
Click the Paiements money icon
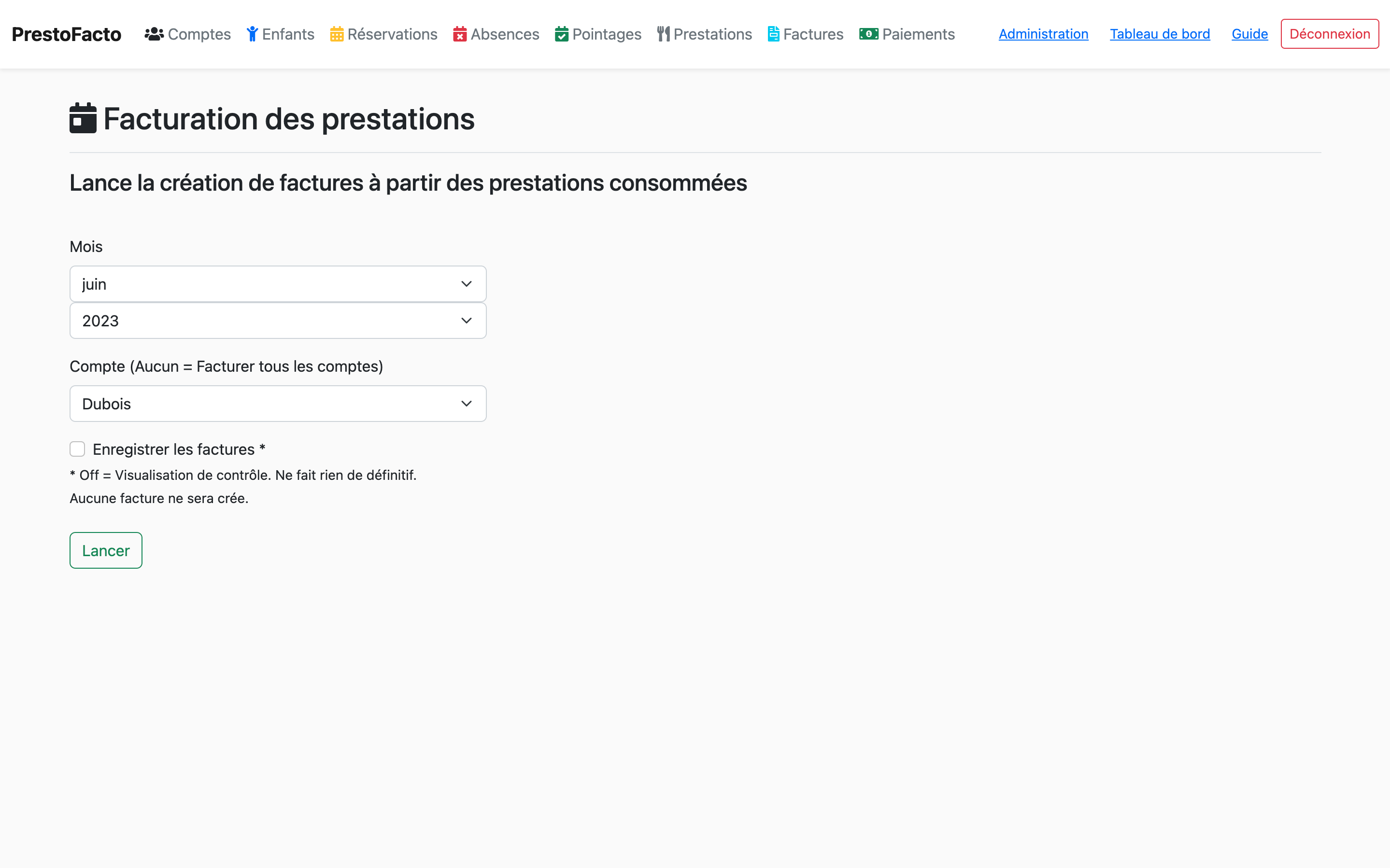868,34
